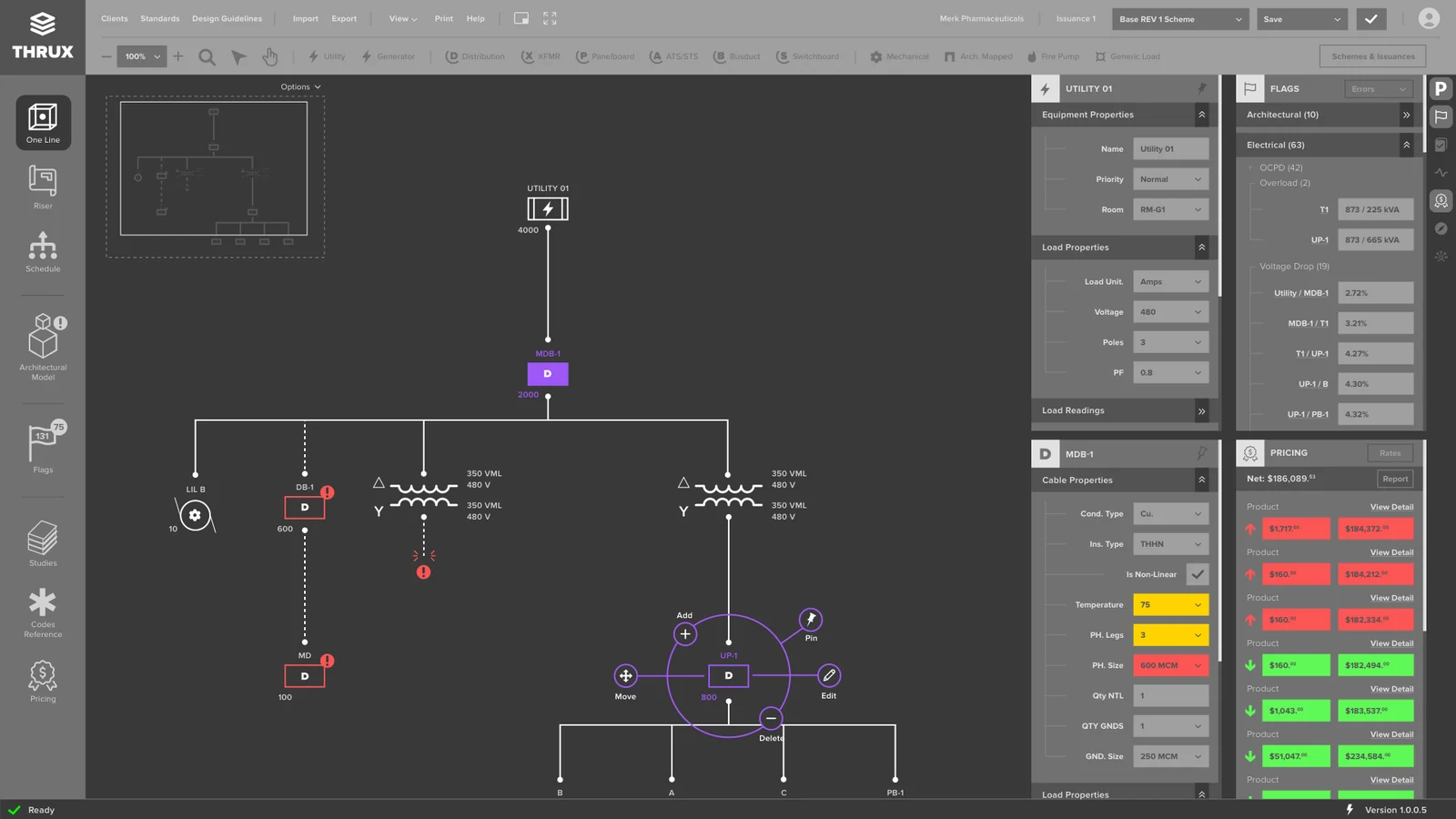Viewport: 1456px width, 819px height.
Task: Collapse the Equipment Properties section
Action: pyautogui.click(x=1201, y=115)
